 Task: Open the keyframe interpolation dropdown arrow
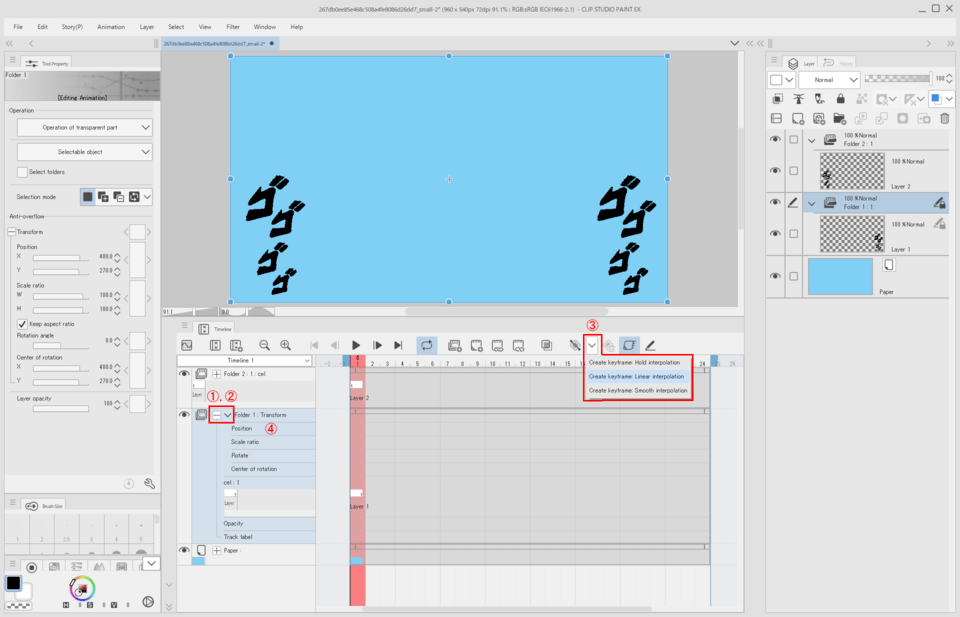click(x=591, y=345)
